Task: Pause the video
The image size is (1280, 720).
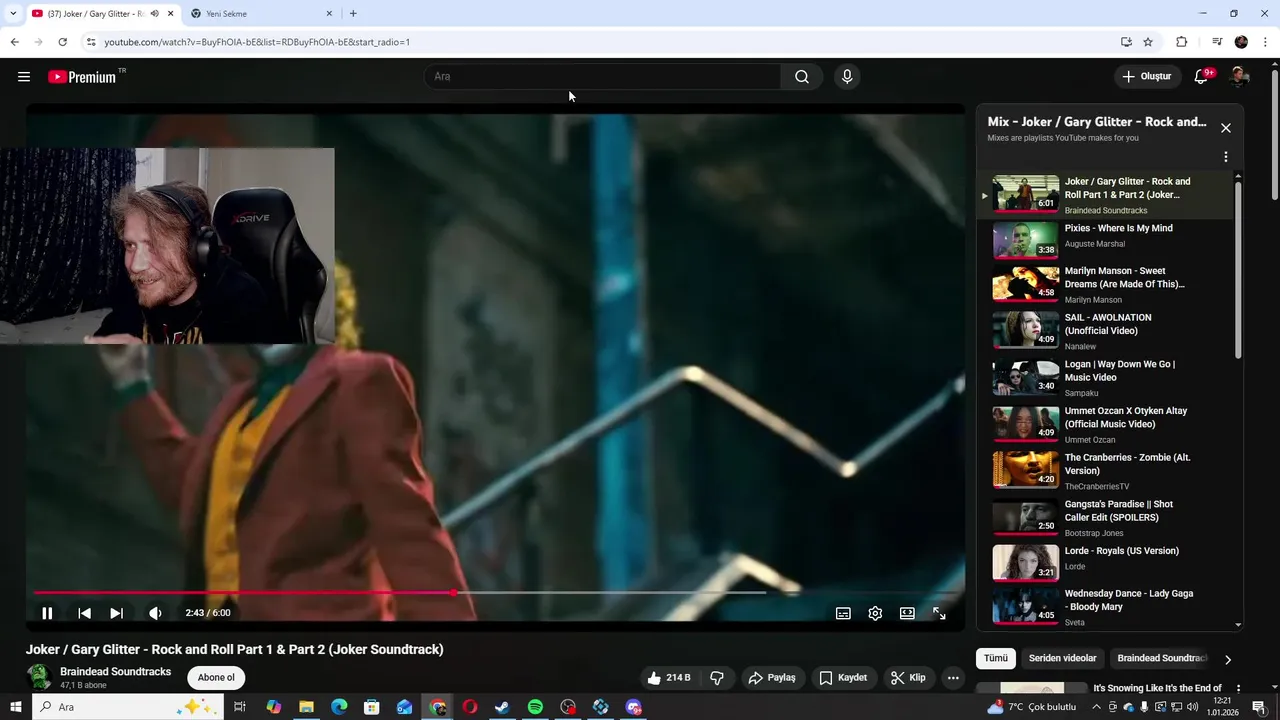Action: tap(47, 613)
